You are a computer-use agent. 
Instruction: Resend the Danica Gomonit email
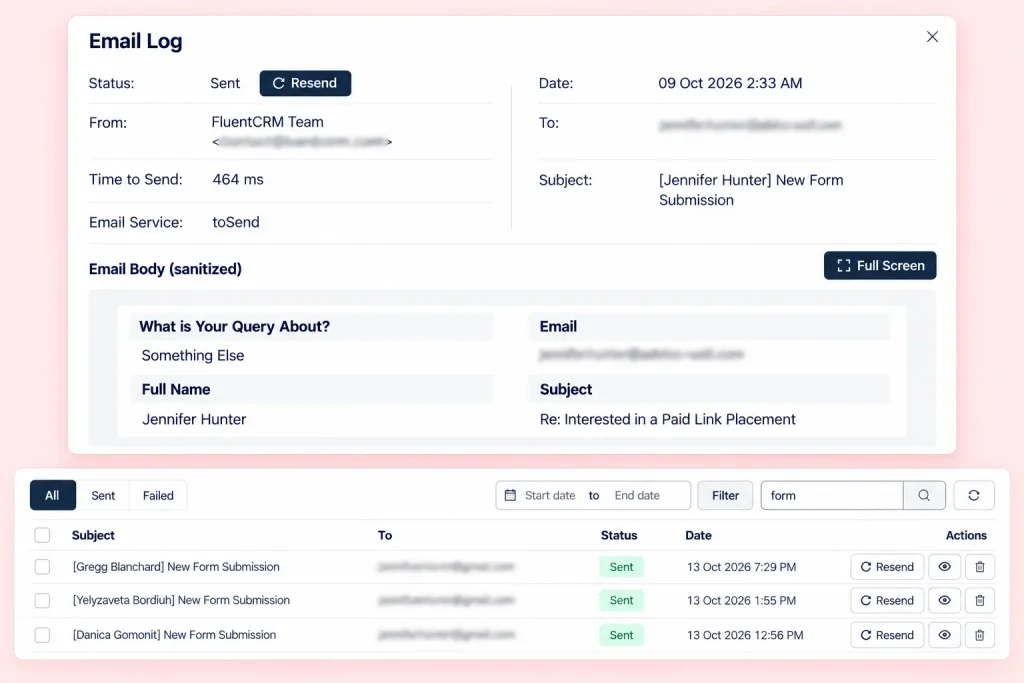tap(887, 635)
